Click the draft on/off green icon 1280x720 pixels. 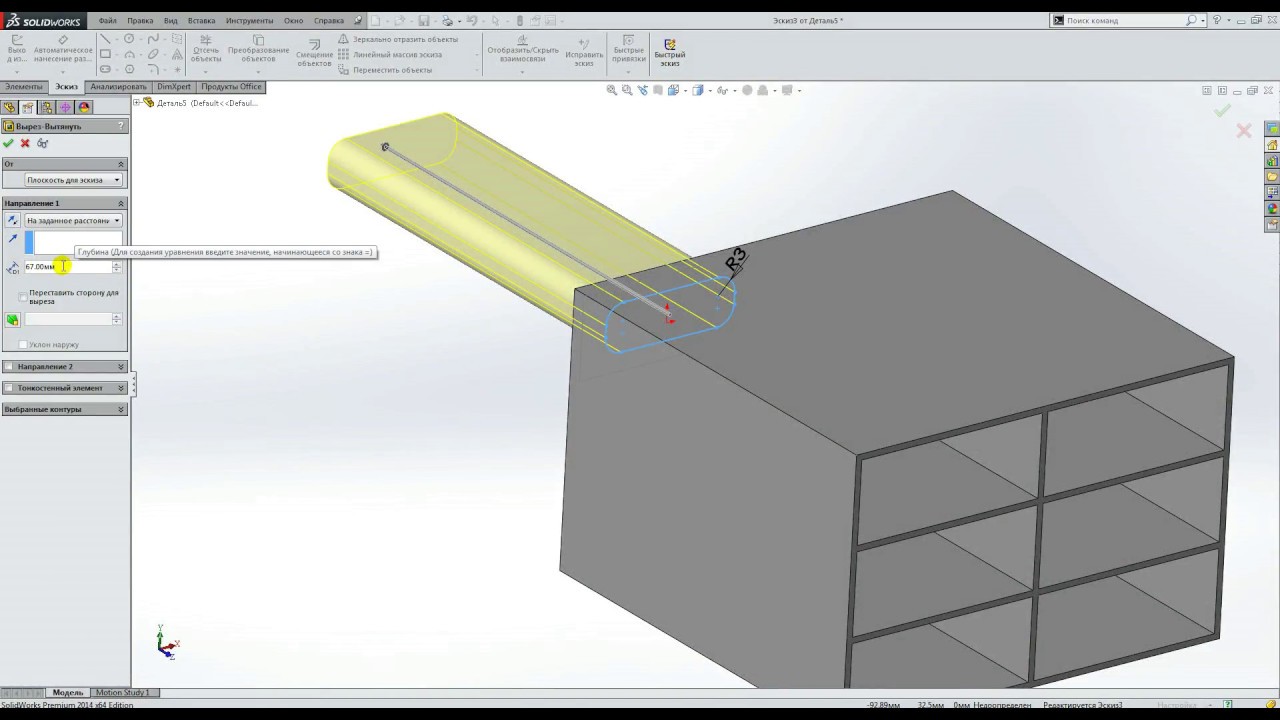point(12,320)
